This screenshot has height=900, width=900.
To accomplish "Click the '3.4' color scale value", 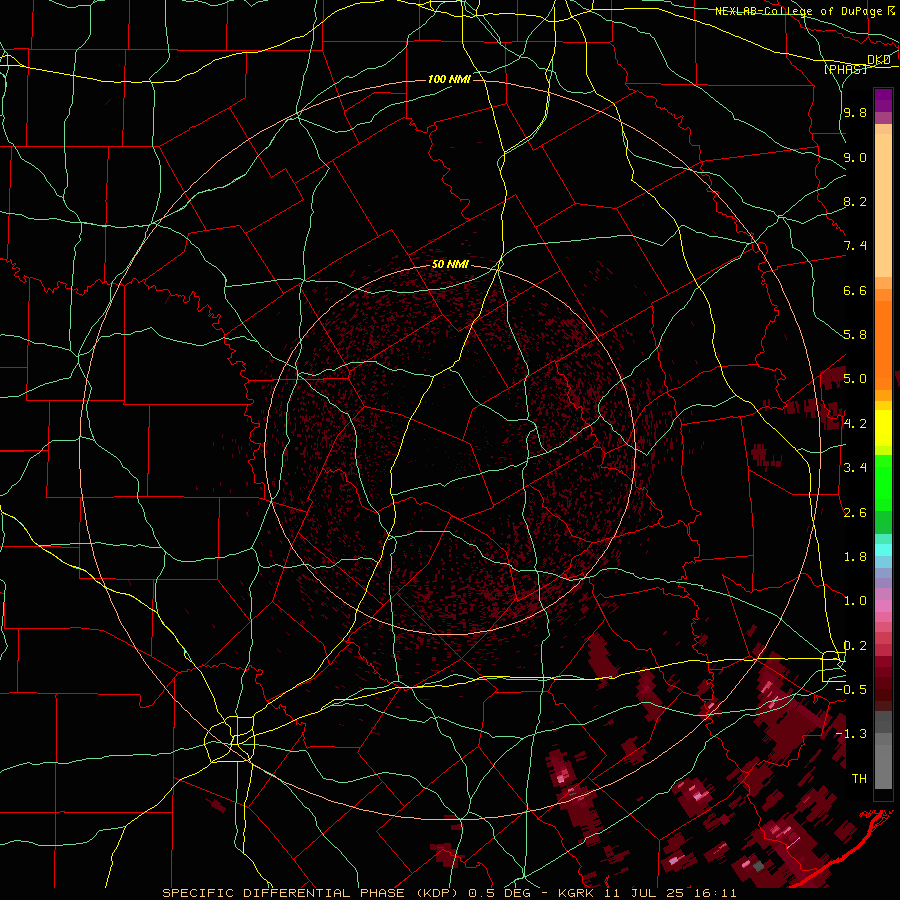I will (855, 468).
